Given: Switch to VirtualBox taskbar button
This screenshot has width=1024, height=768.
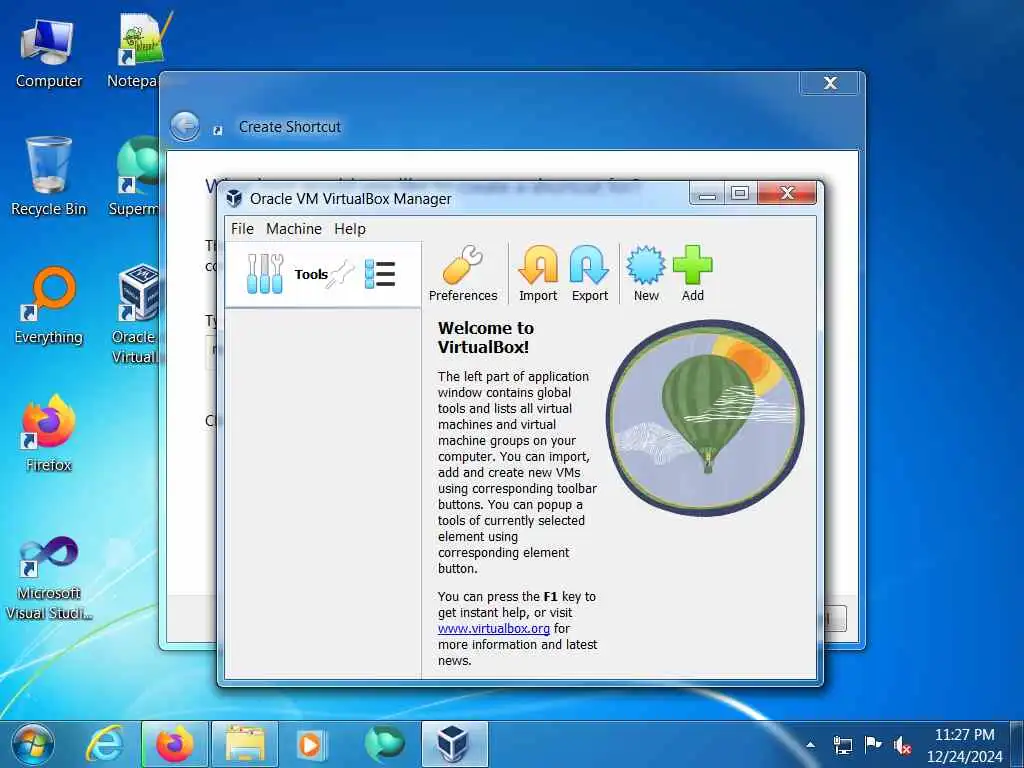Looking at the screenshot, I should pyautogui.click(x=455, y=744).
